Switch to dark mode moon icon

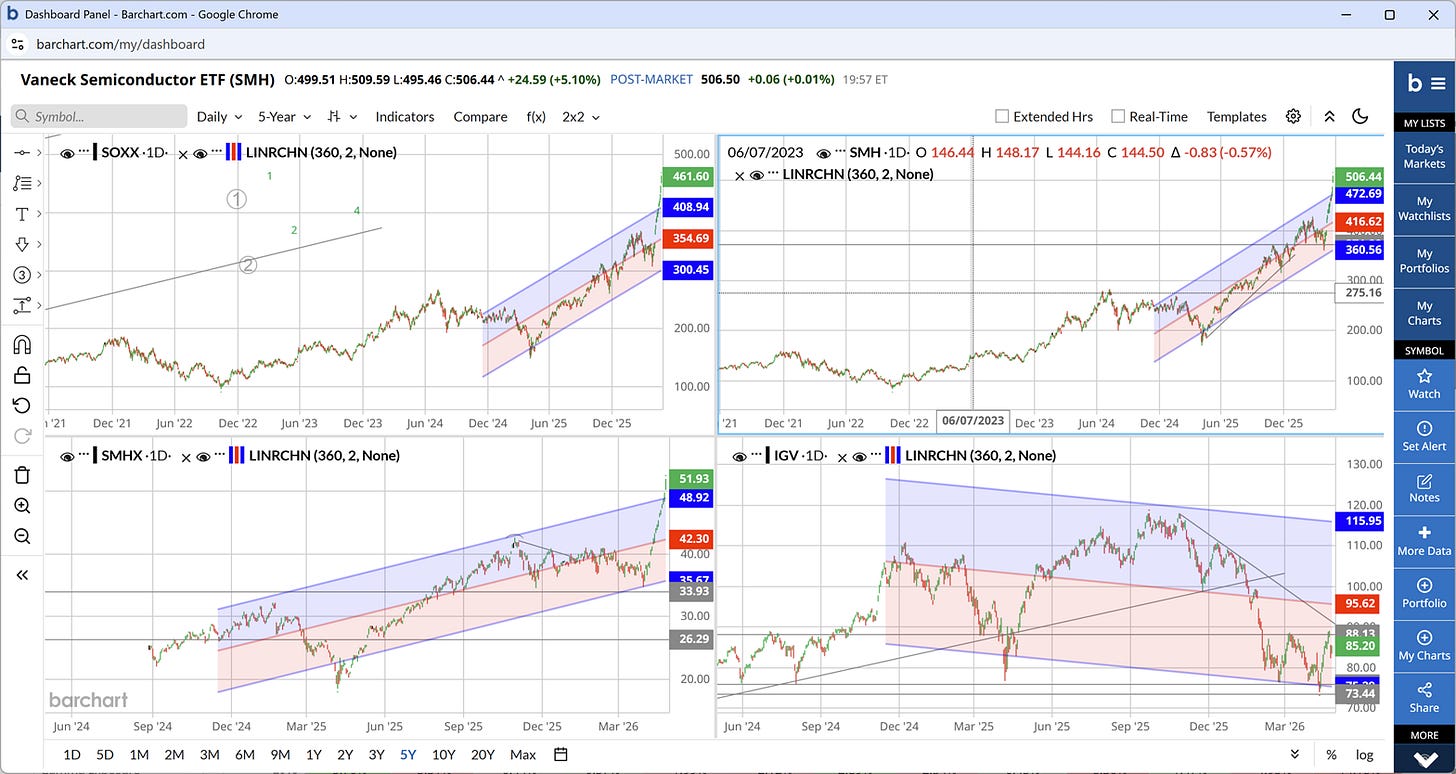[1360, 116]
